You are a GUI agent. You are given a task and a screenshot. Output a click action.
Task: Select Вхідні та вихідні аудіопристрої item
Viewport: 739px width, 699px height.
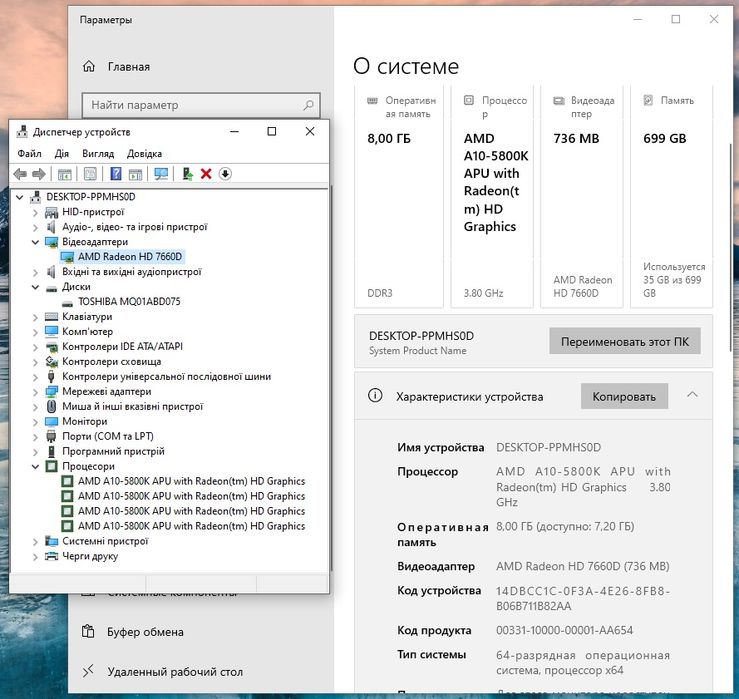click(132, 272)
